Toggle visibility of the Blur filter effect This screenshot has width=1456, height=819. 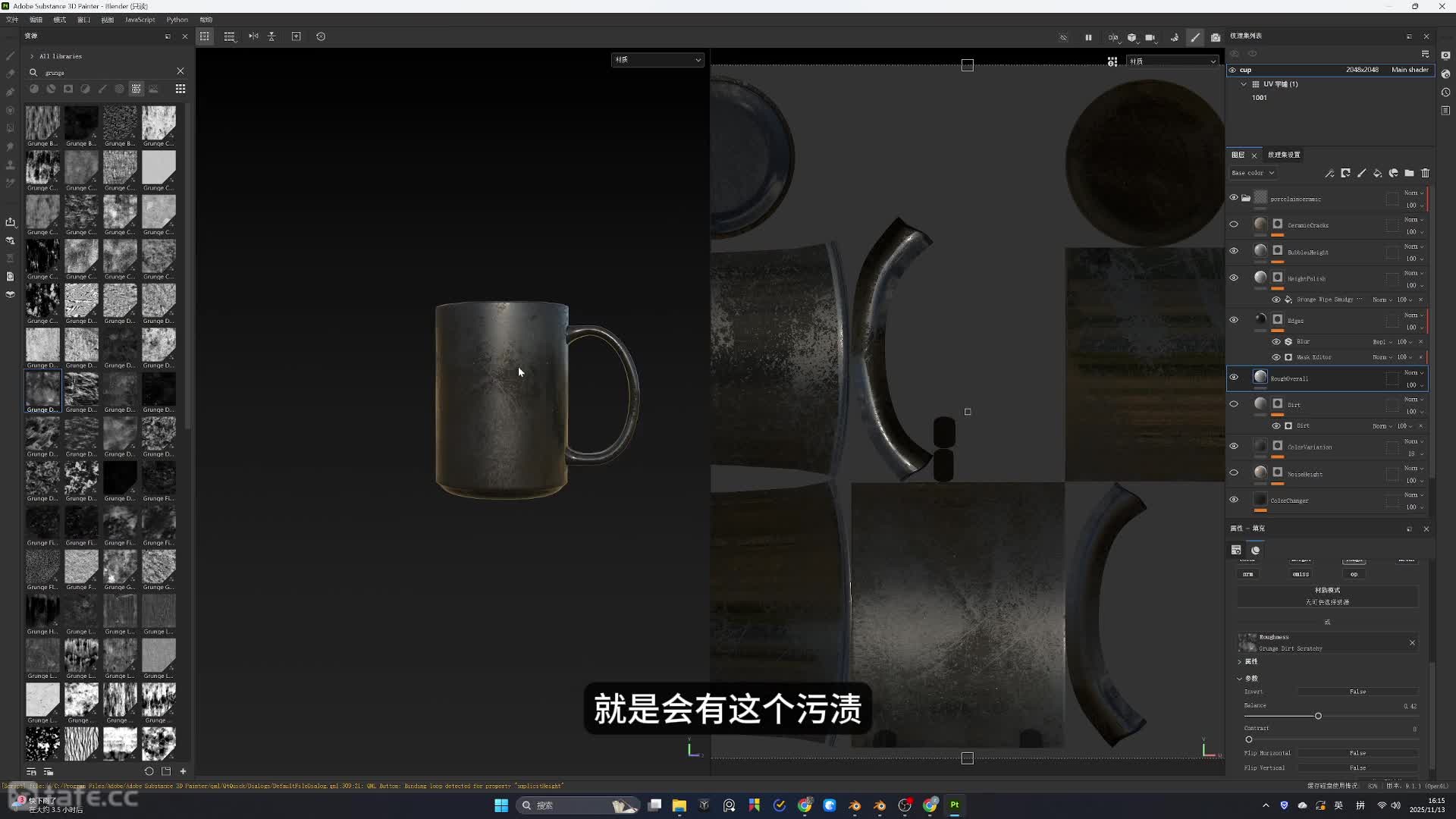click(x=1276, y=341)
